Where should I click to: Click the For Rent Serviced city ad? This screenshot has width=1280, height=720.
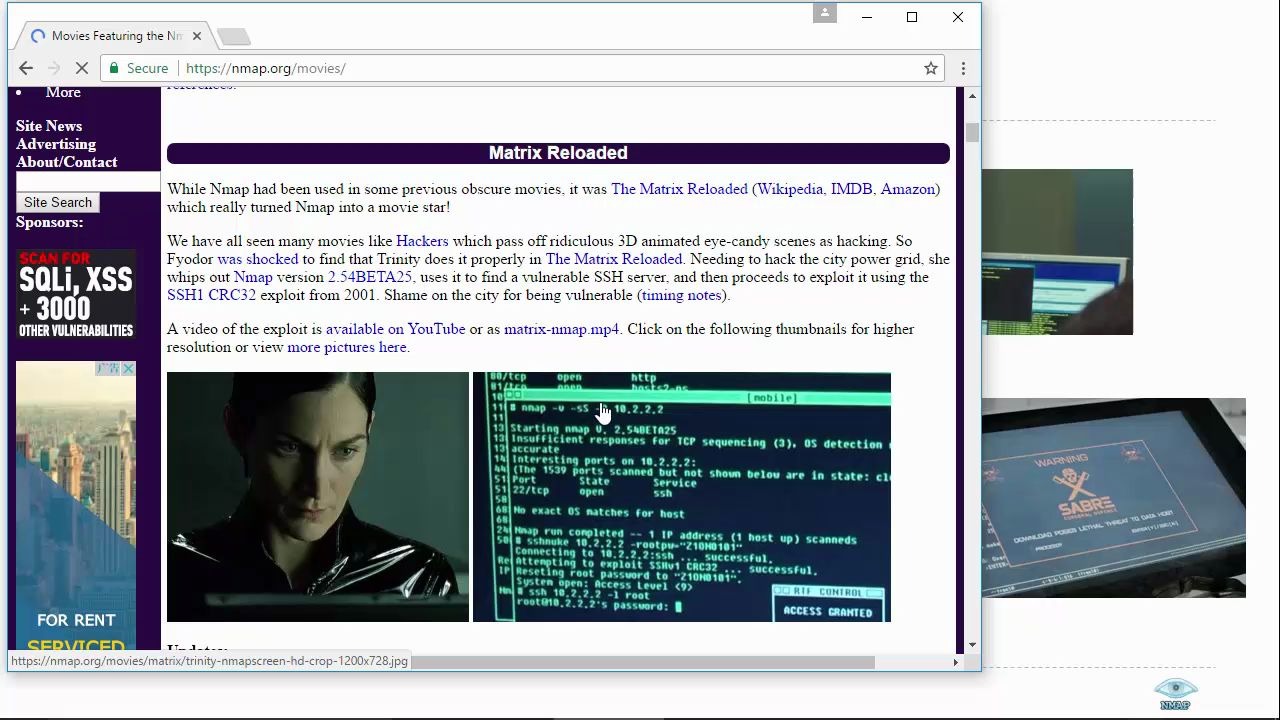(x=76, y=506)
